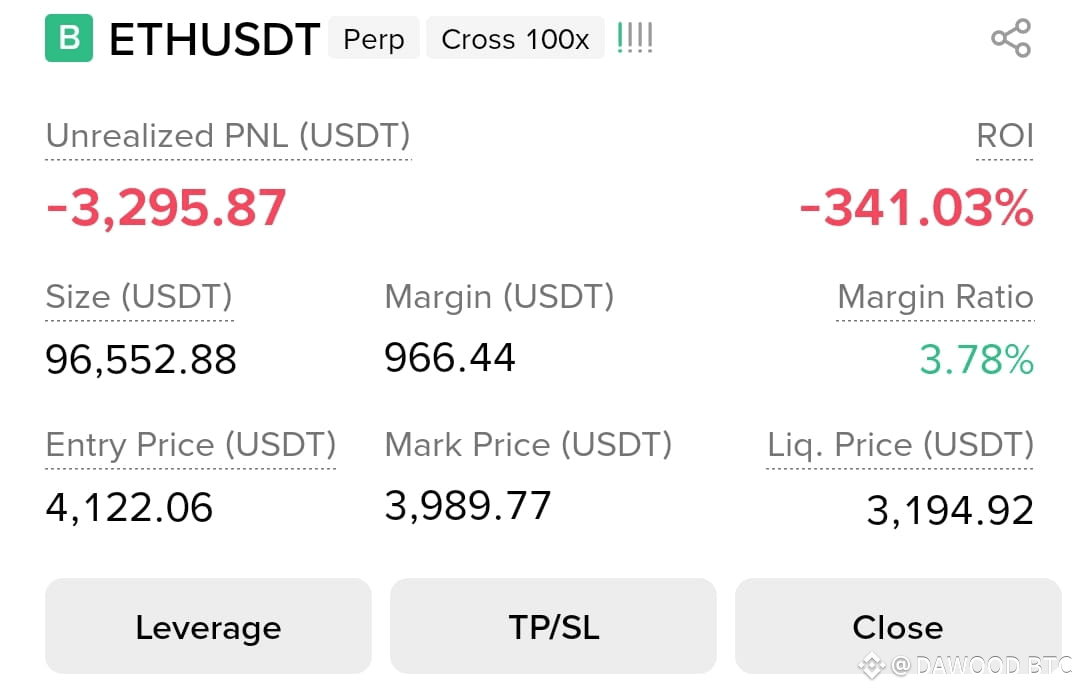The height and width of the screenshot is (691, 1080).
Task: Close the ETHUSDT position
Action: tap(898, 626)
